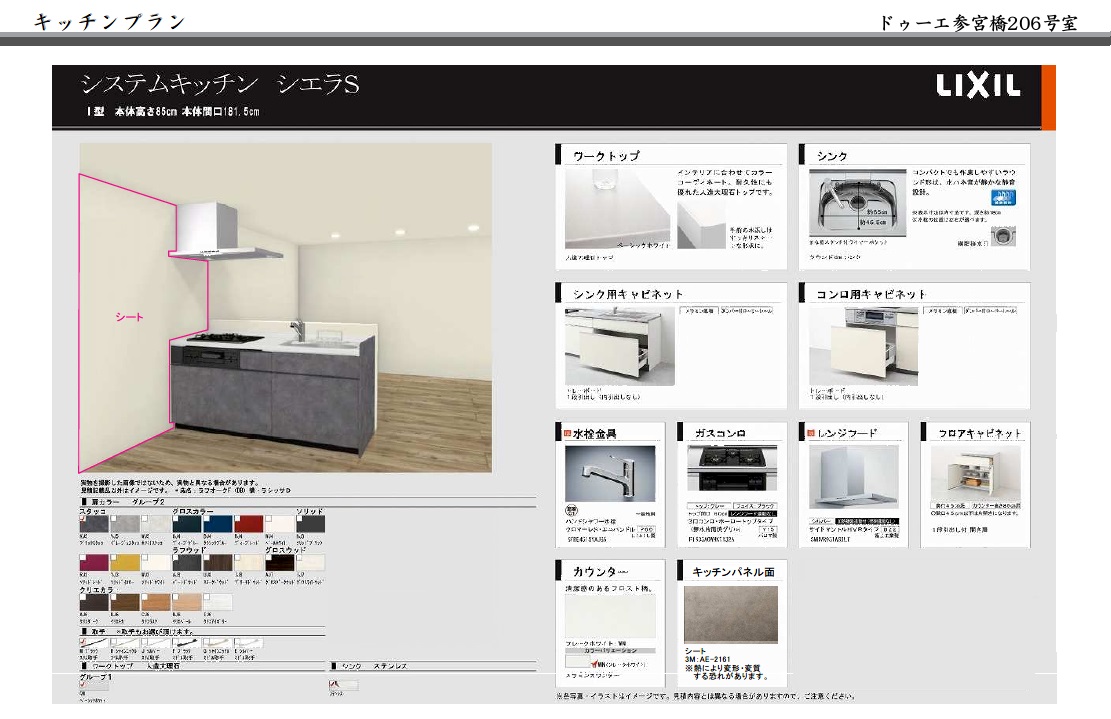The width and height of the screenshot is (1111, 719).
Task: Click the システムキッチン シエラS title
Action: 220,84
